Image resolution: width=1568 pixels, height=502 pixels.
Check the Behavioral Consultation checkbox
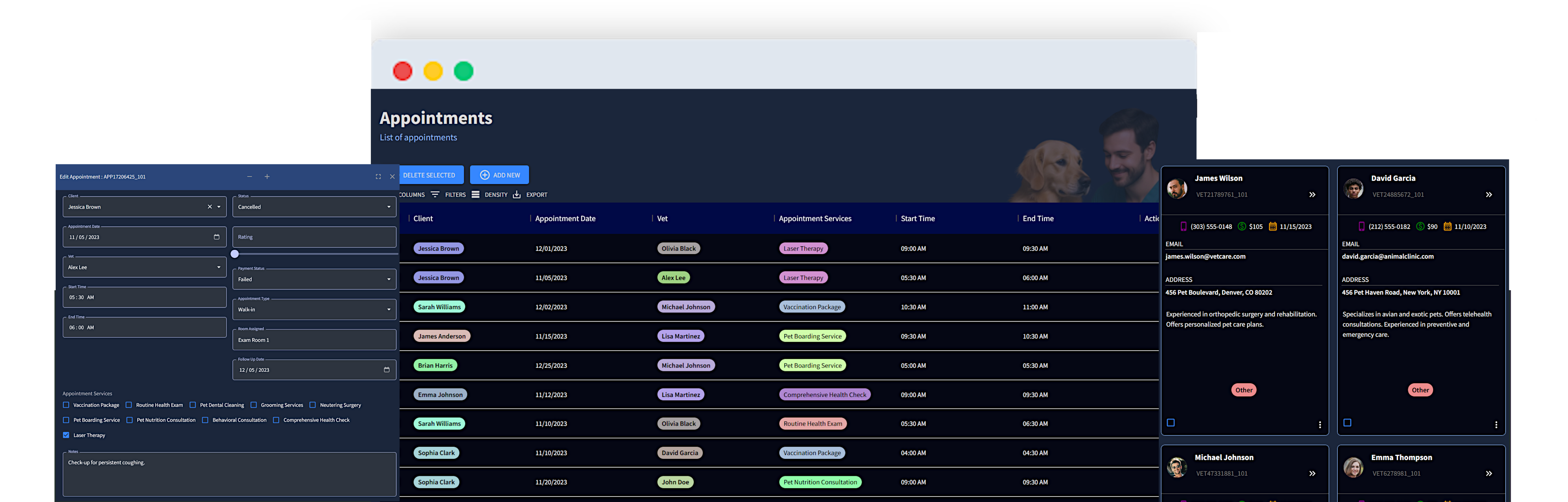point(205,420)
